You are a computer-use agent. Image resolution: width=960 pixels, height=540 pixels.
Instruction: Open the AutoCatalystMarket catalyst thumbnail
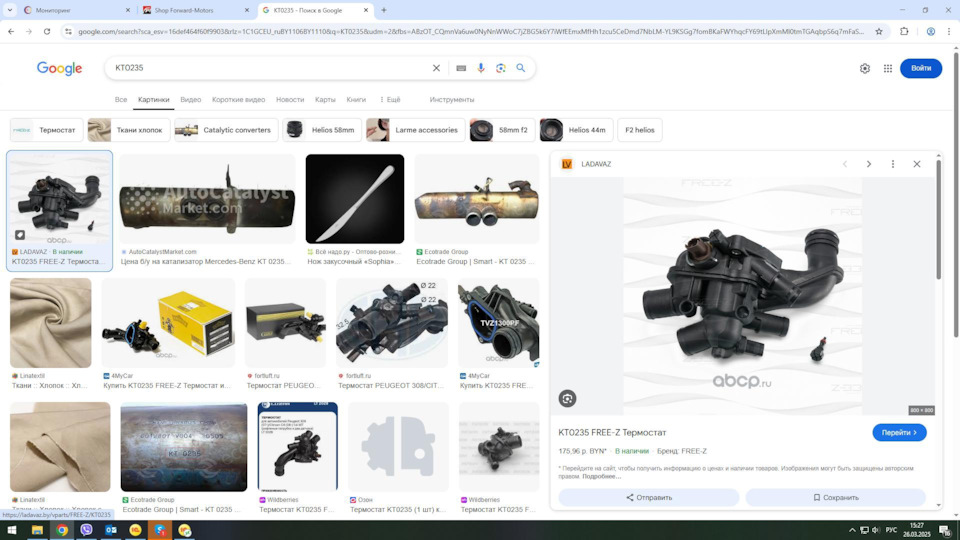click(207, 200)
